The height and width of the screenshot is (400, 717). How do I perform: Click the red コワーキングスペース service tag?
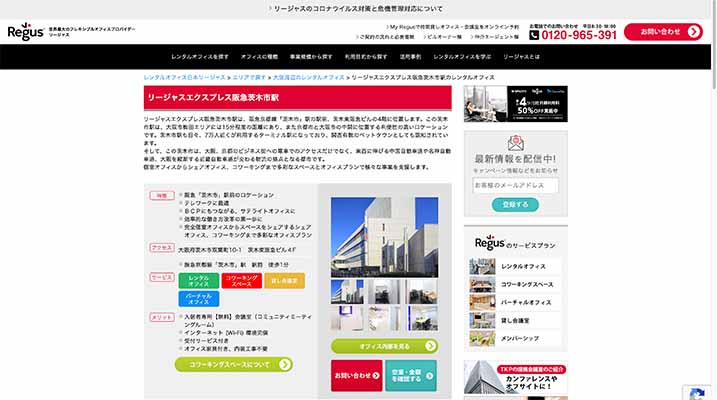[241, 281]
